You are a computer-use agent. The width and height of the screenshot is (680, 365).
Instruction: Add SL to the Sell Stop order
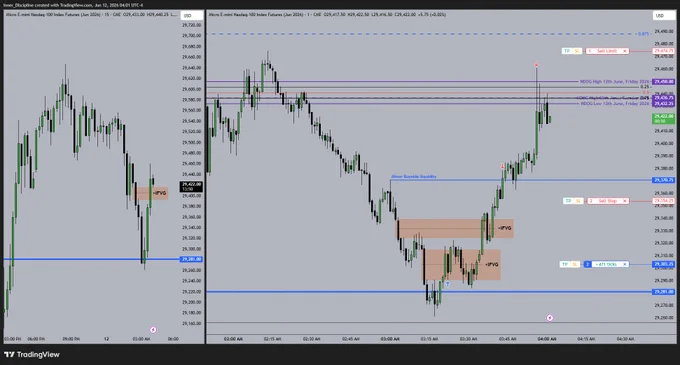(x=578, y=201)
